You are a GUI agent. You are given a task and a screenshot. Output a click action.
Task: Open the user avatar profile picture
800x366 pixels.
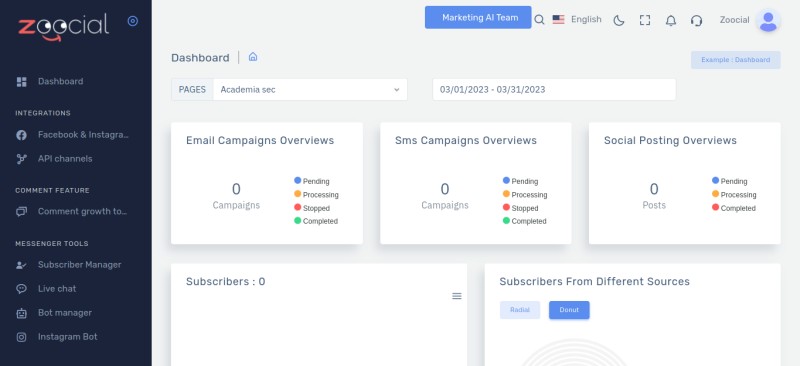tap(768, 20)
